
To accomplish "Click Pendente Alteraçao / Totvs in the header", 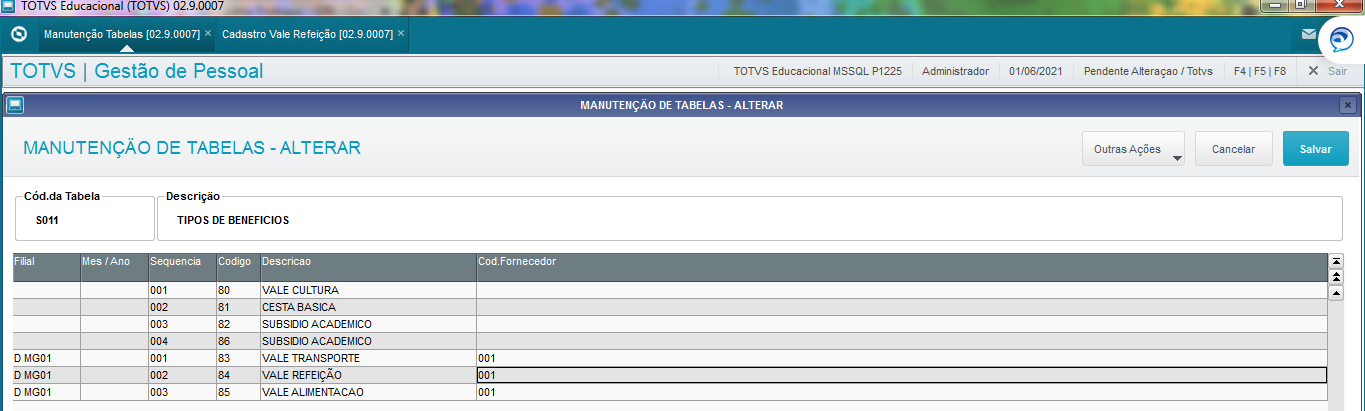I will (x=1148, y=71).
